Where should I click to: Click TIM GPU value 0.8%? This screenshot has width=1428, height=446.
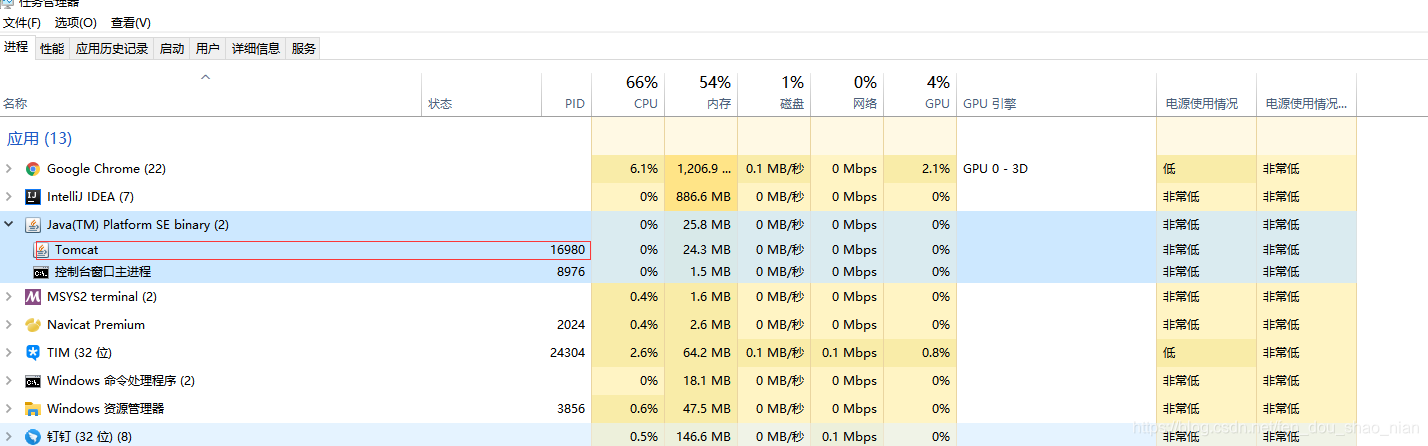point(935,353)
